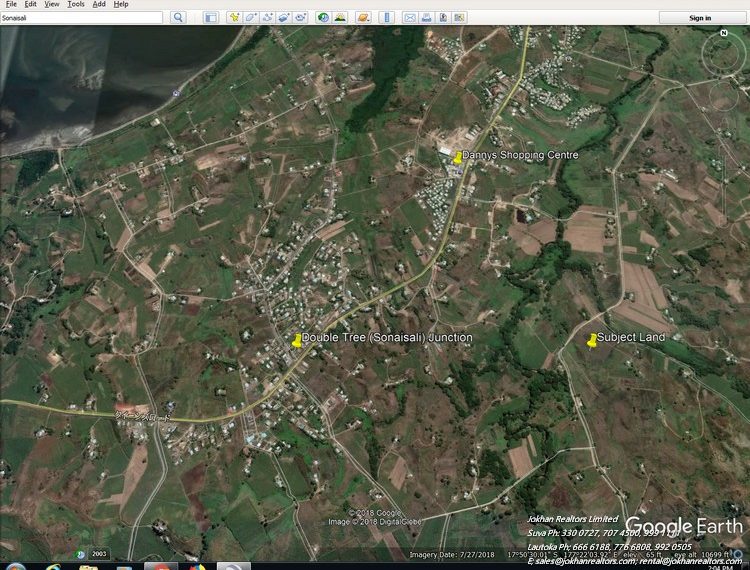Select the Ruler tool
750x570 pixels.
tap(387, 18)
